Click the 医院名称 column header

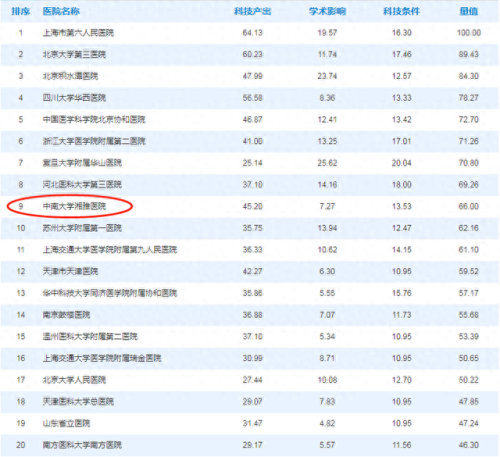[x=61, y=11]
